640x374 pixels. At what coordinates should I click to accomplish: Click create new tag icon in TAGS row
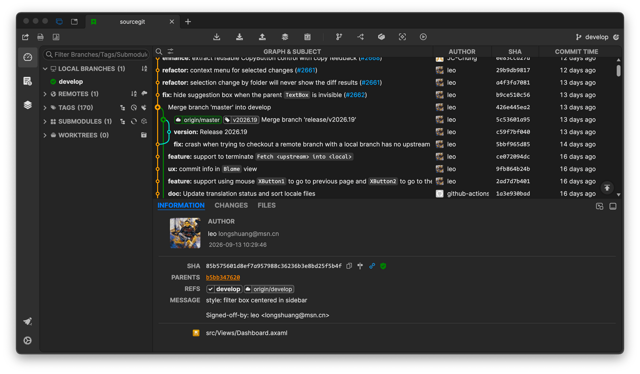[144, 108]
